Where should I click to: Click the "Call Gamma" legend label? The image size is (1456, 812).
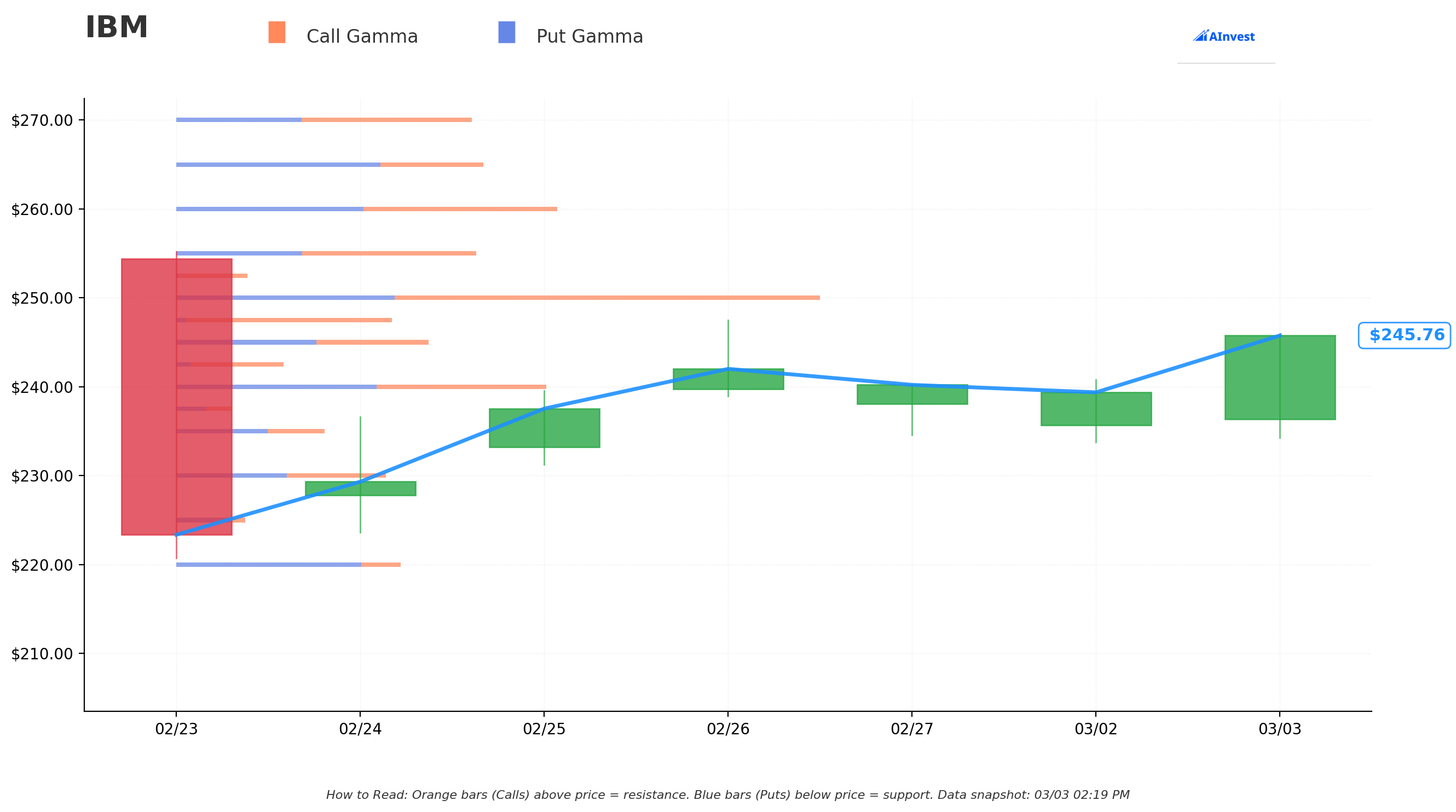[362, 37]
